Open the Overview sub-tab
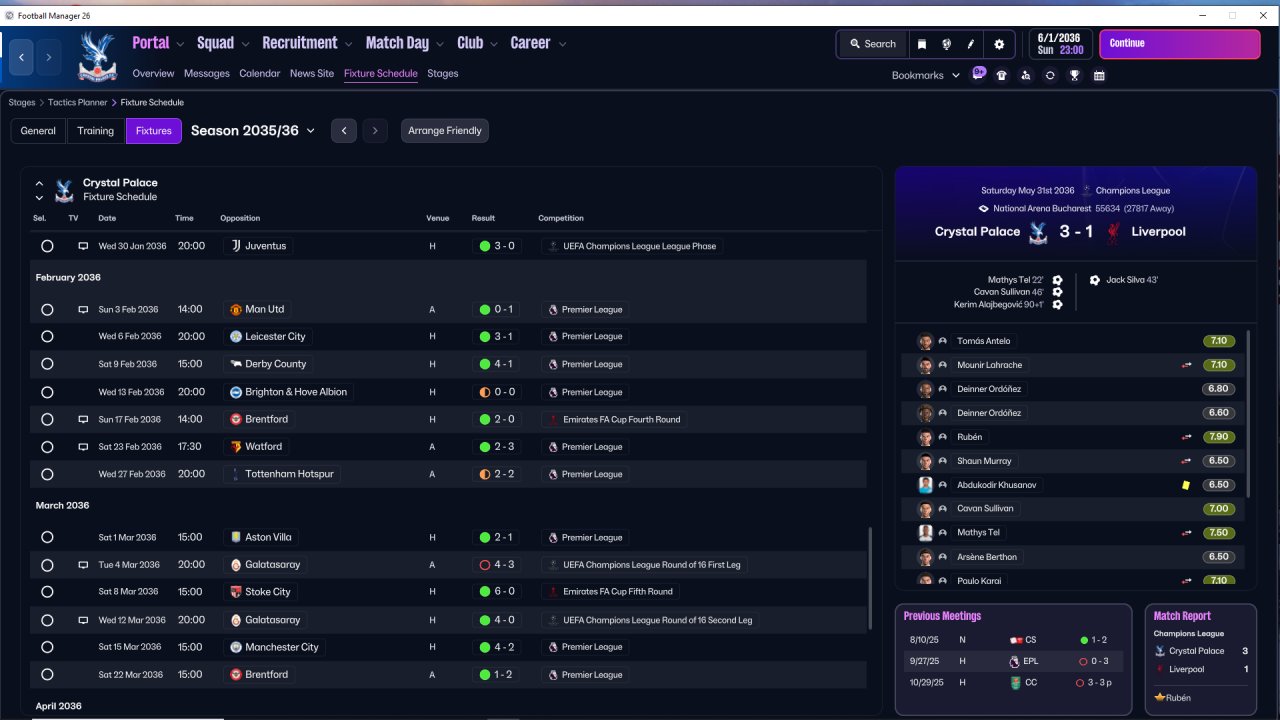 point(153,73)
